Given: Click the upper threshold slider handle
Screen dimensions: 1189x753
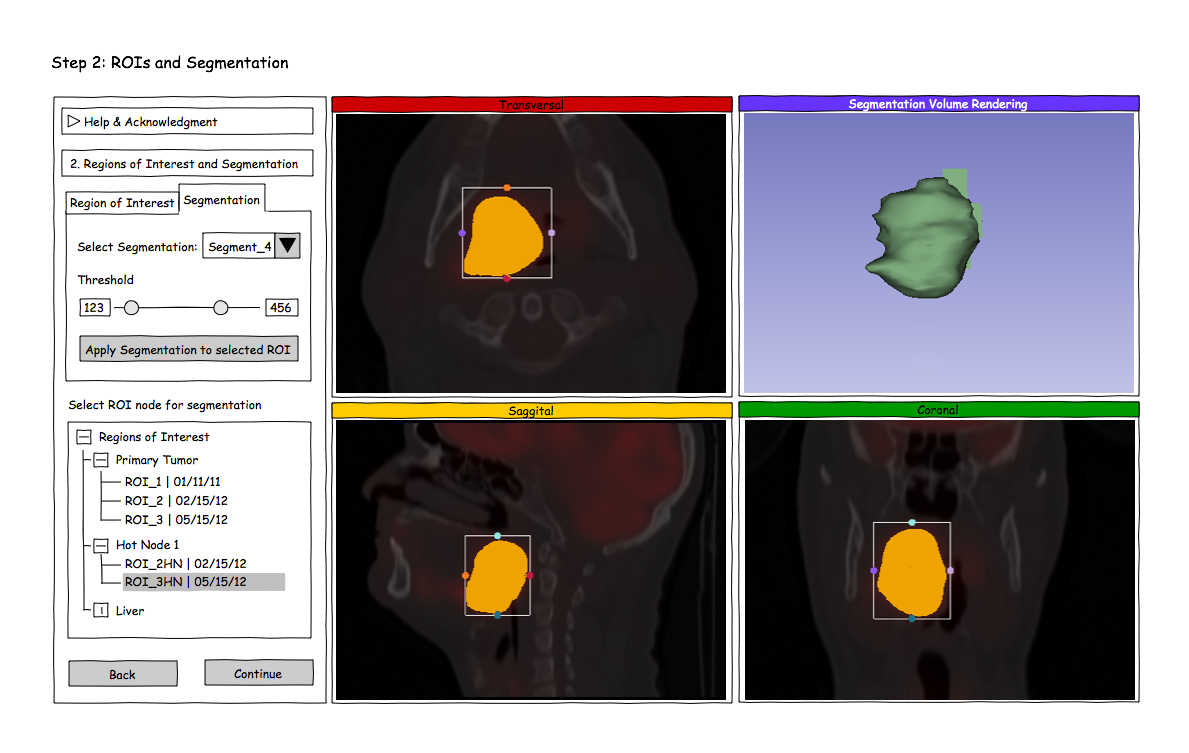Looking at the screenshot, I should (221, 308).
